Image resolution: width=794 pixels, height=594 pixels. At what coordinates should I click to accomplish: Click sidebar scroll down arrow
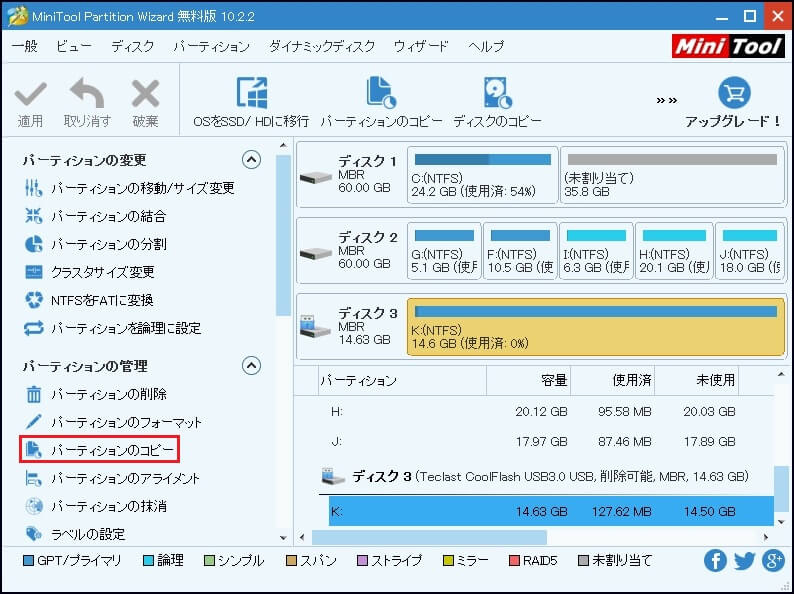[283, 538]
